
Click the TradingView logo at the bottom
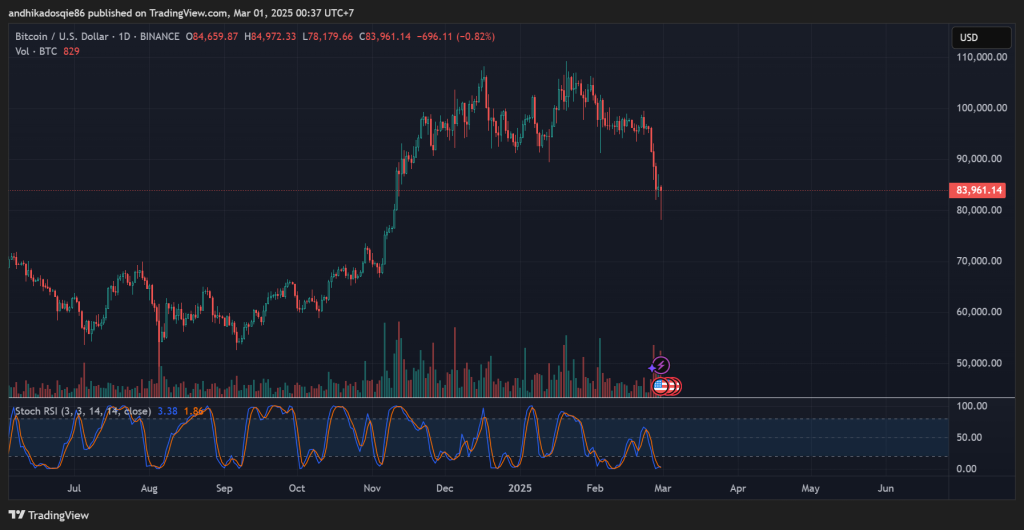(x=49, y=515)
